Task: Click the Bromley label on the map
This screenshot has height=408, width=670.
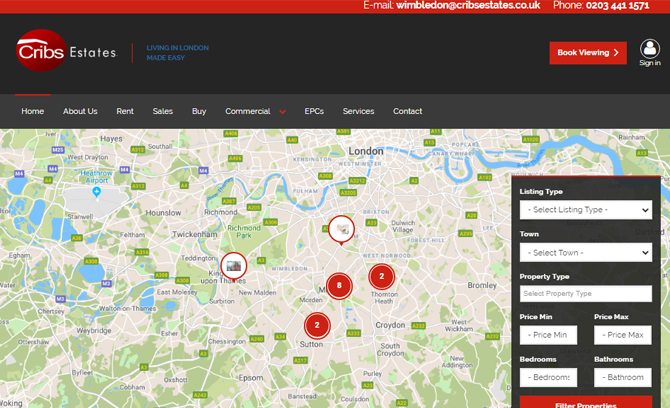Action: (x=482, y=285)
